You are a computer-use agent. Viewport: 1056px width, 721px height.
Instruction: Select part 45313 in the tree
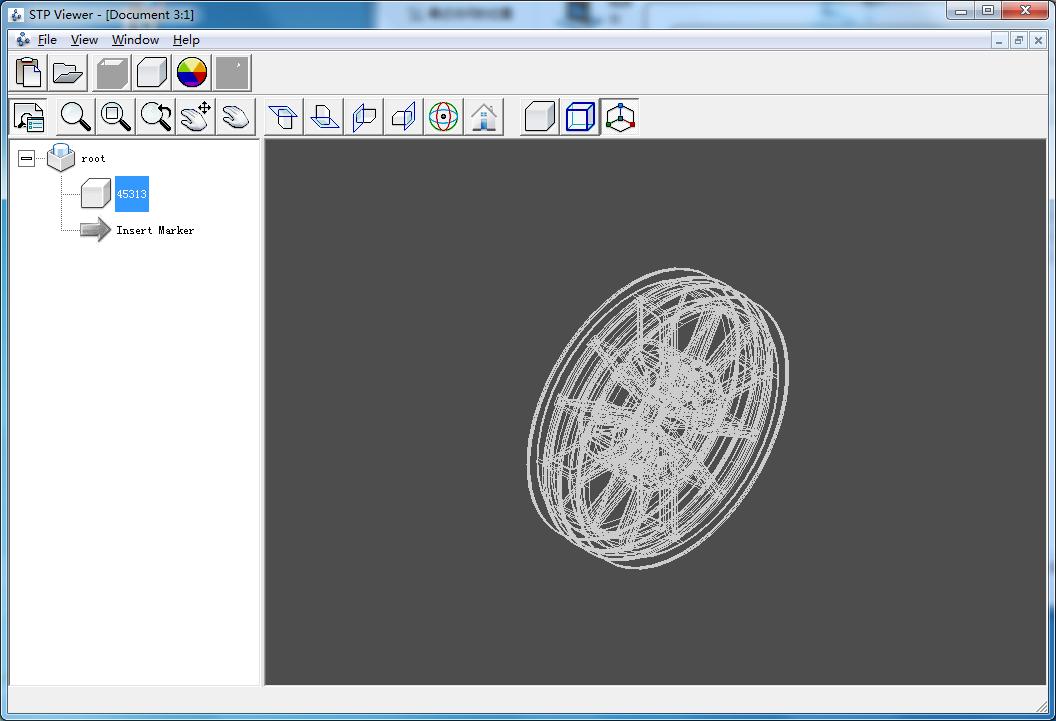(x=131, y=194)
